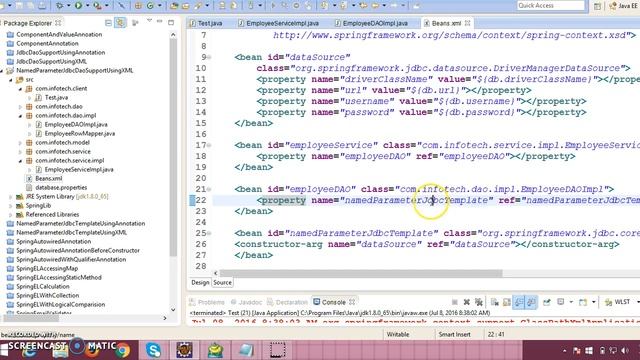Toggle Show Console When Standard Out Changes

(519, 302)
